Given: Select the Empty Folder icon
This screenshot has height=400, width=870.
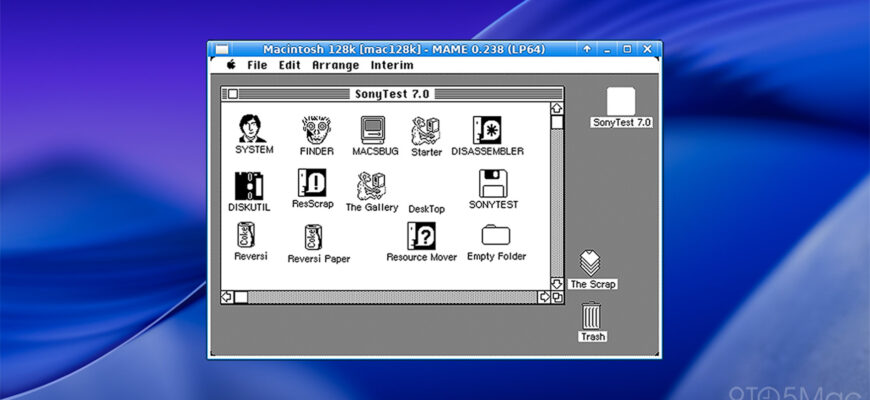Looking at the screenshot, I should [x=495, y=235].
